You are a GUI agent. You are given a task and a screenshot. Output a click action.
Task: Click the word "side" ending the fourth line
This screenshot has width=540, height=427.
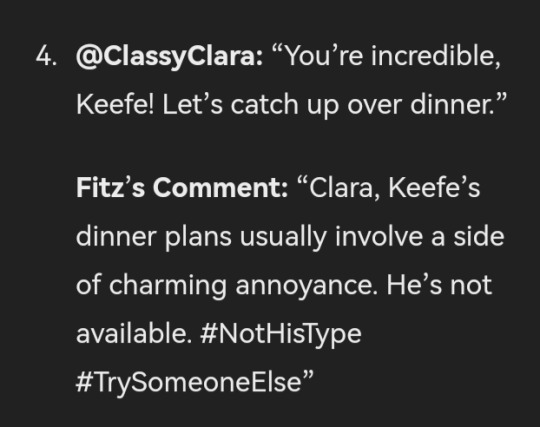479,236
